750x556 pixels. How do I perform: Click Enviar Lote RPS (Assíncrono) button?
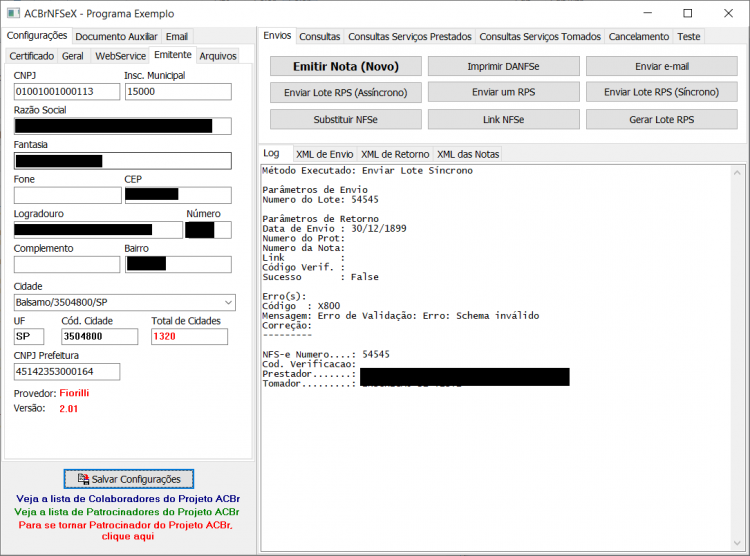[346, 92]
